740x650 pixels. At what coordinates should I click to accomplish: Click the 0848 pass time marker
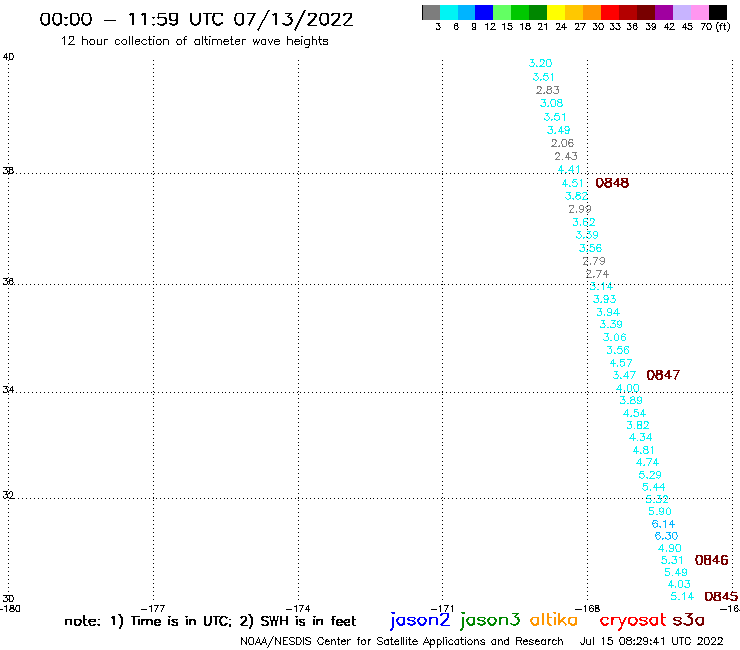point(612,183)
